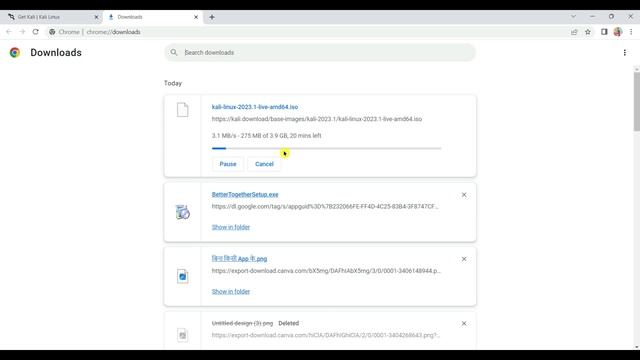
Task: Open Chrome three-dot main menu
Action: coord(631,32)
